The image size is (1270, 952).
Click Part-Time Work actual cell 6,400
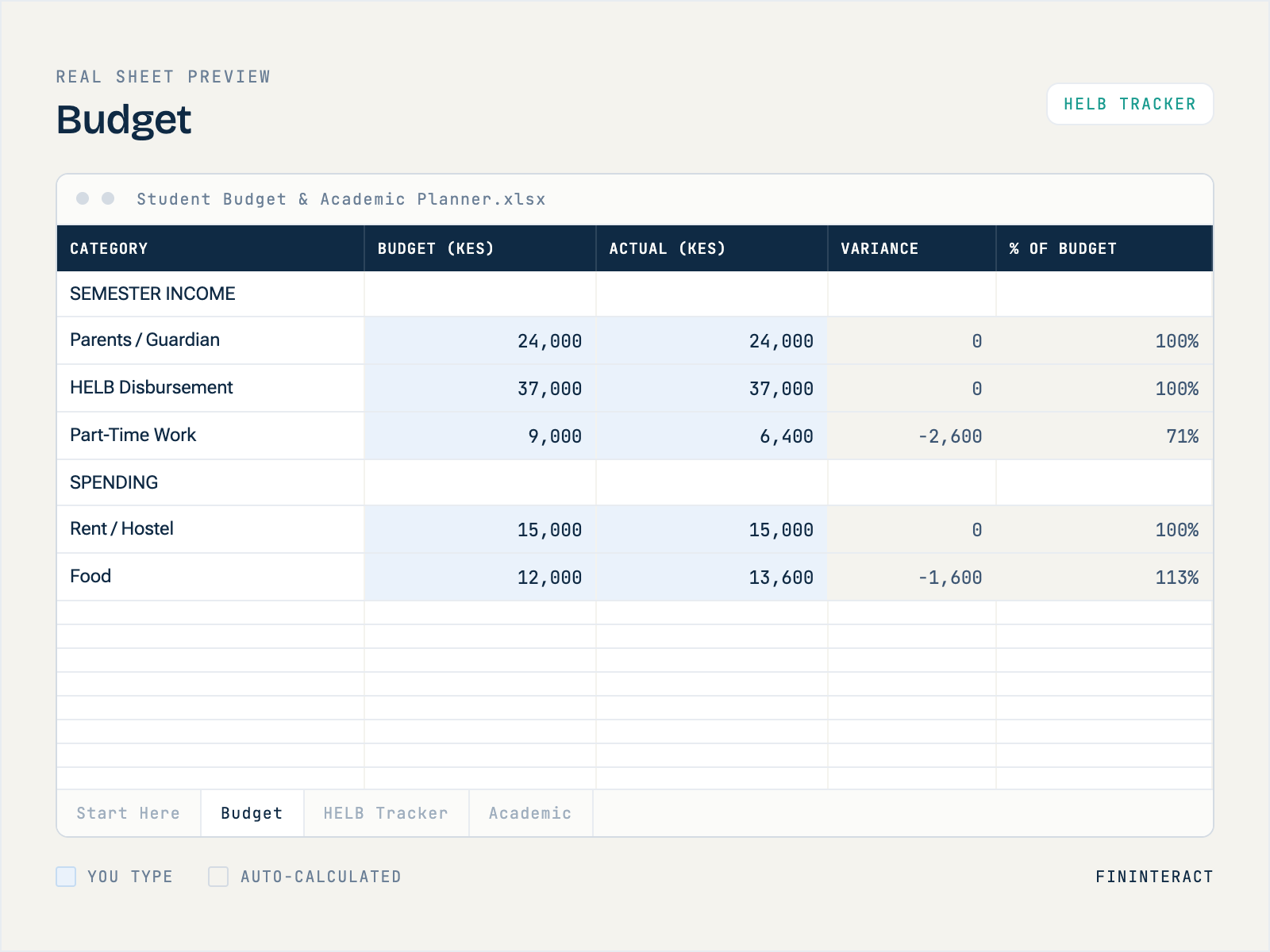point(712,436)
